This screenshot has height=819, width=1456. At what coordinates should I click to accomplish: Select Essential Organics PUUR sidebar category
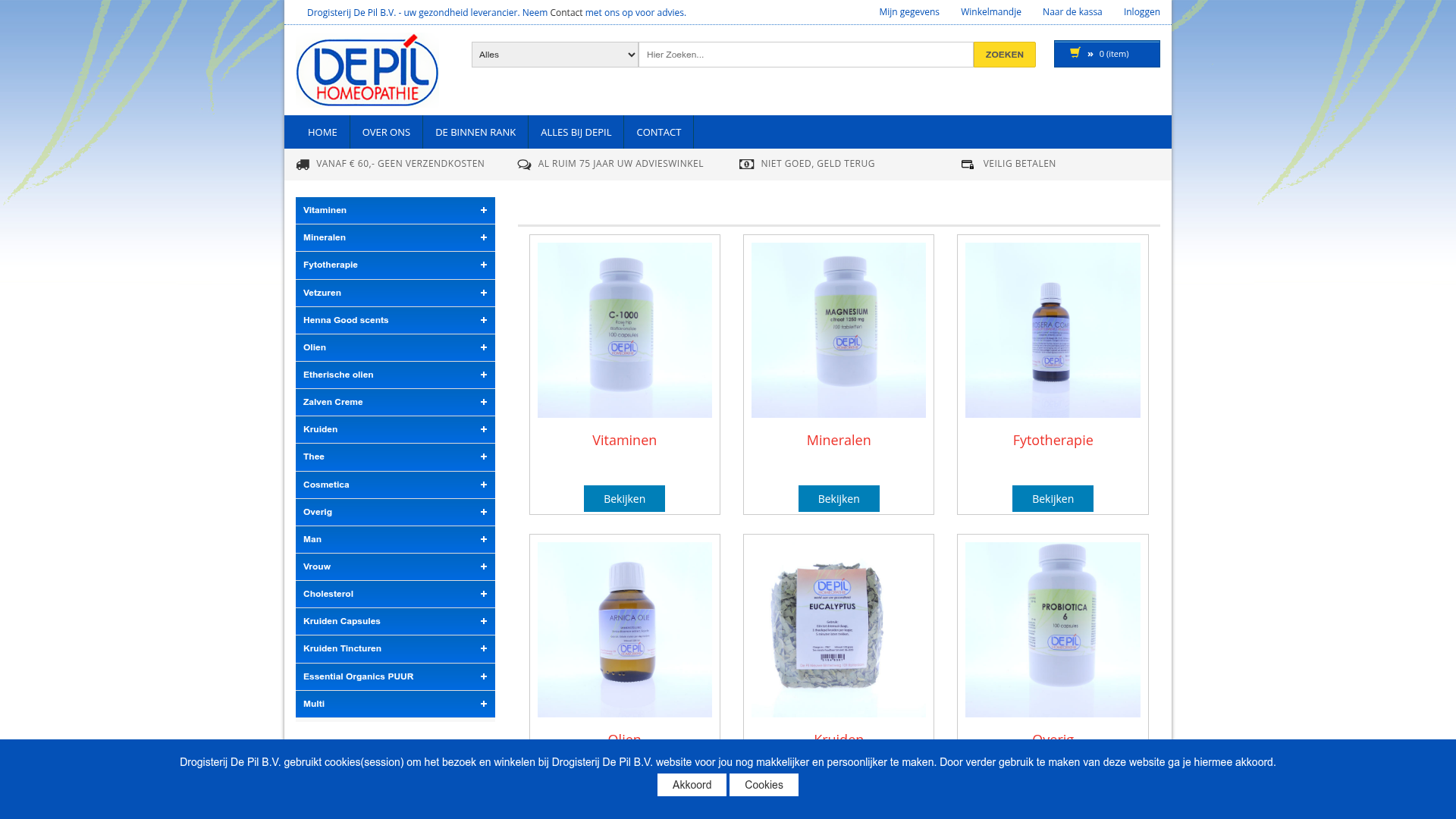(395, 676)
